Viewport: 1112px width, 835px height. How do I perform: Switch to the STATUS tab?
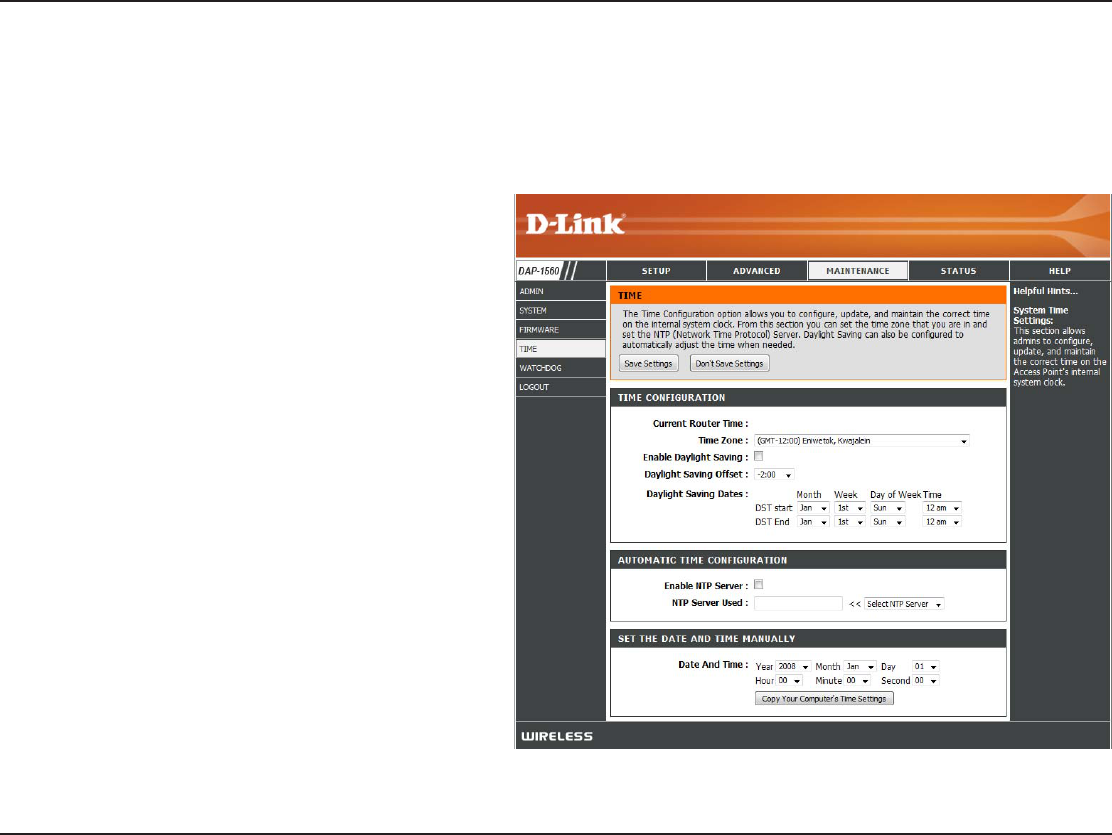[x=958, y=271]
